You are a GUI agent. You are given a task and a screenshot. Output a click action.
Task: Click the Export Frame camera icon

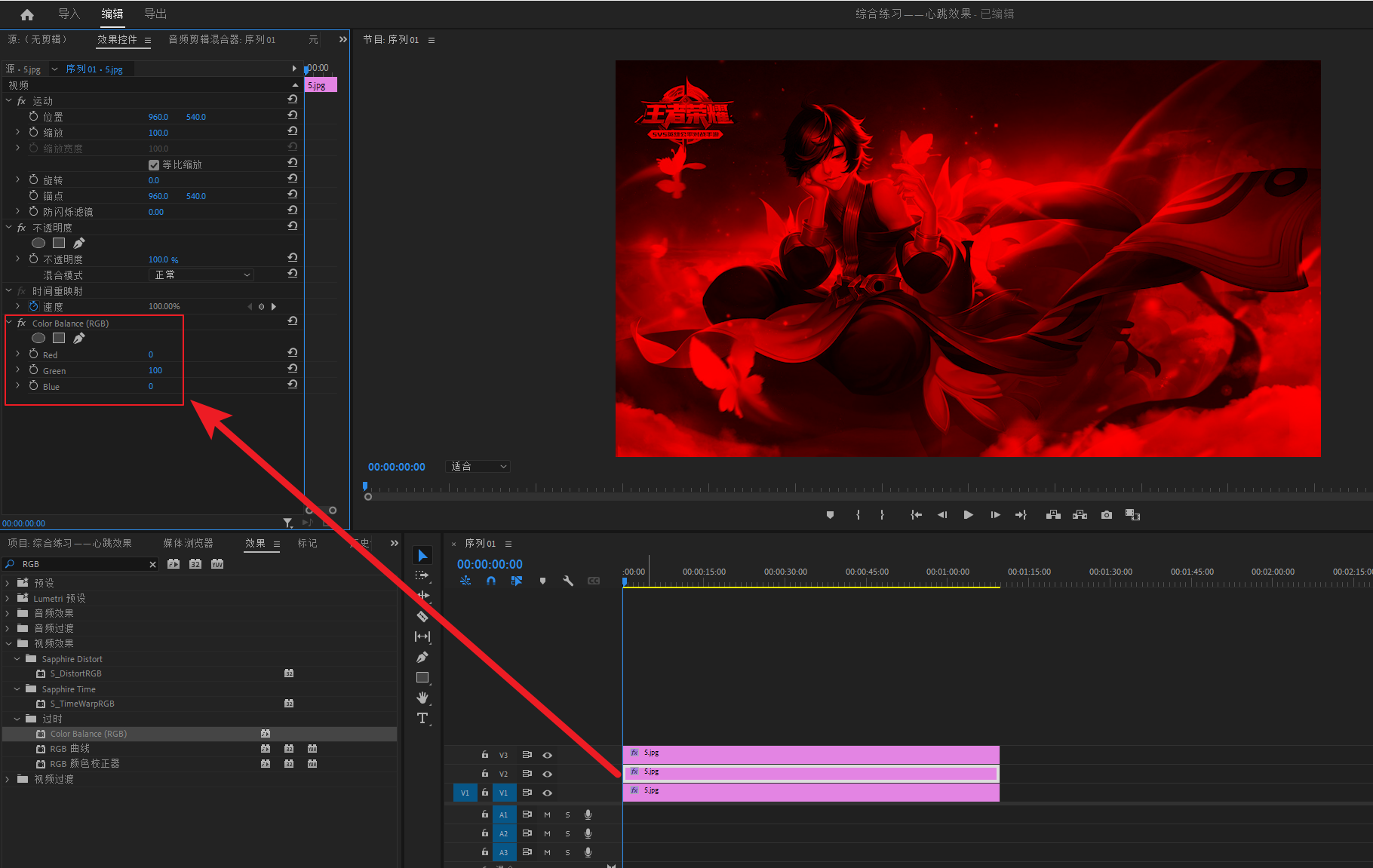coord(1106,515)
